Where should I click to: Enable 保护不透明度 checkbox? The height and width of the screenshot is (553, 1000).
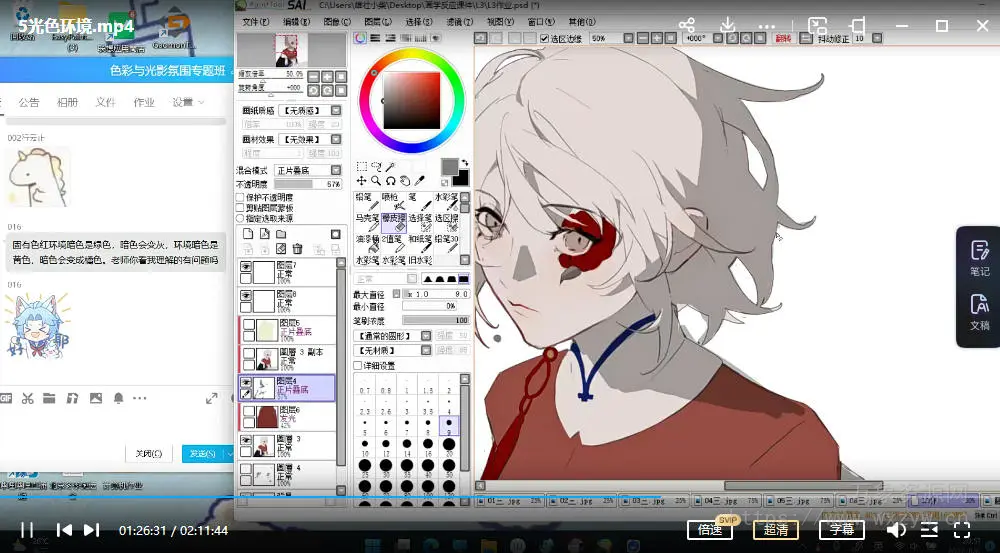coord(241,197)
